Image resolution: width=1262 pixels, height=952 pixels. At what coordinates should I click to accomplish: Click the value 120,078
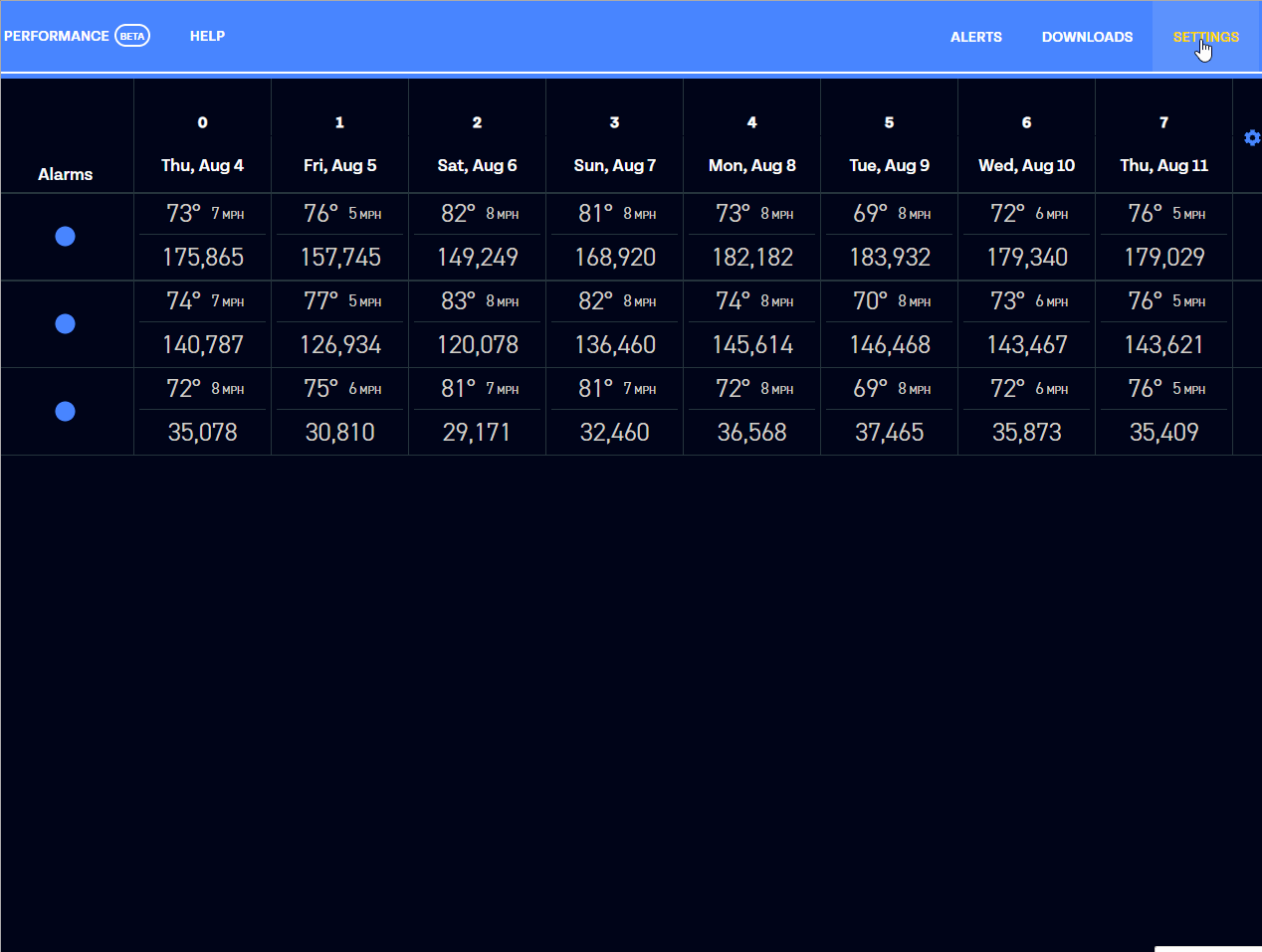[x=478, y=345]
